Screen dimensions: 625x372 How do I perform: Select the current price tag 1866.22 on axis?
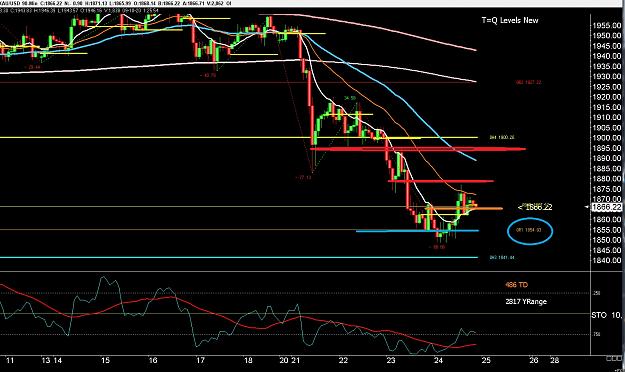(607, 207)
